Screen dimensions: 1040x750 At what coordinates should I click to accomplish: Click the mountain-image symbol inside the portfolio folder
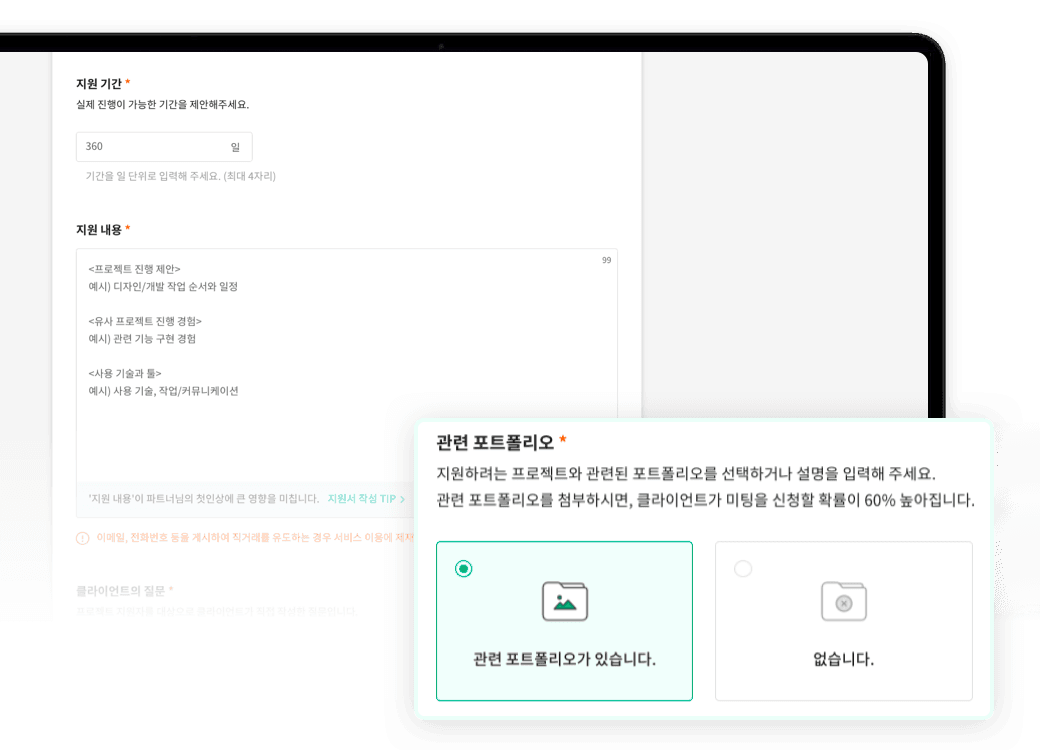[567, 605]
